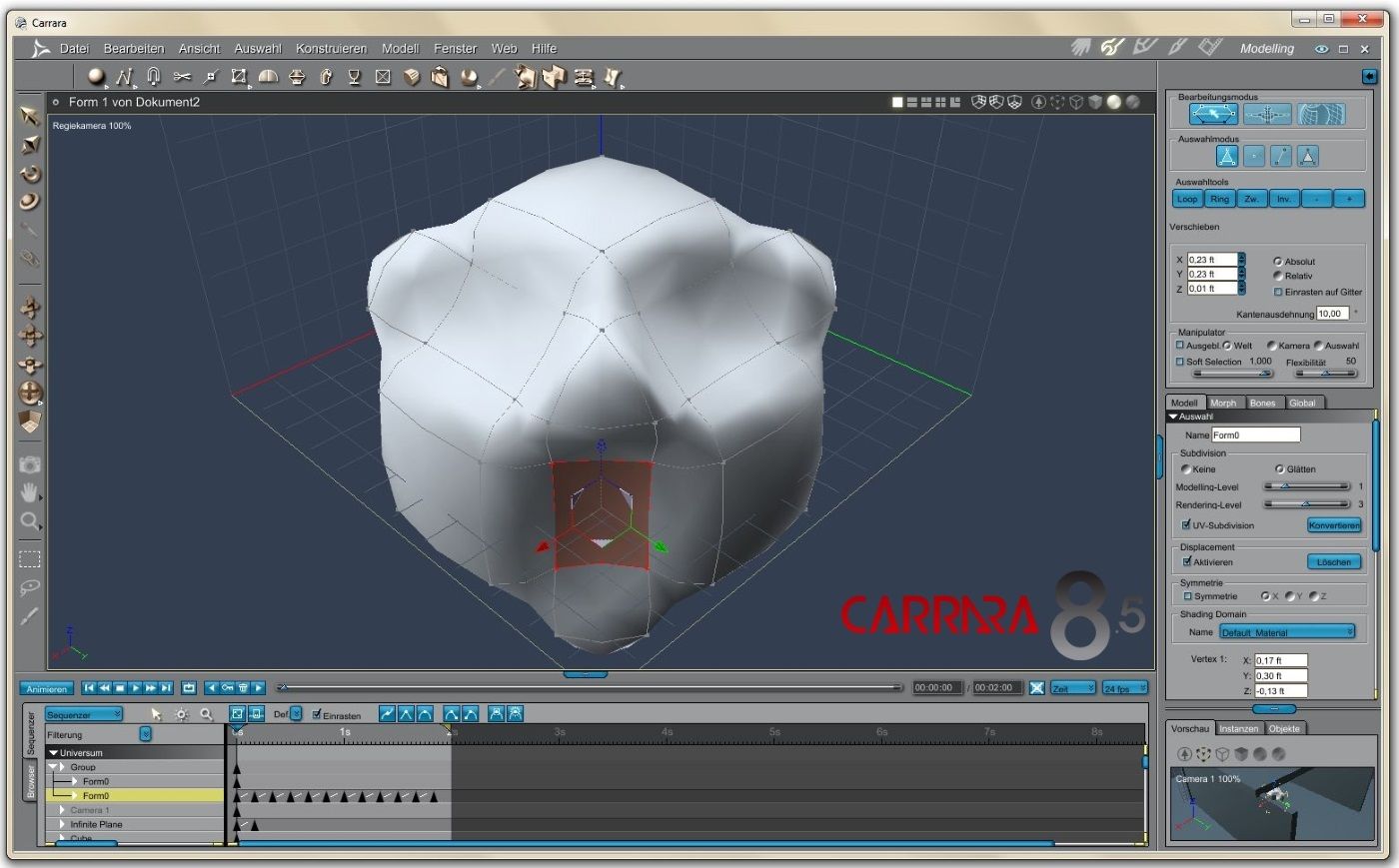1399x868 pixels.
Task: Open the Konstruieren menu
Action: [x=331, y=48]
